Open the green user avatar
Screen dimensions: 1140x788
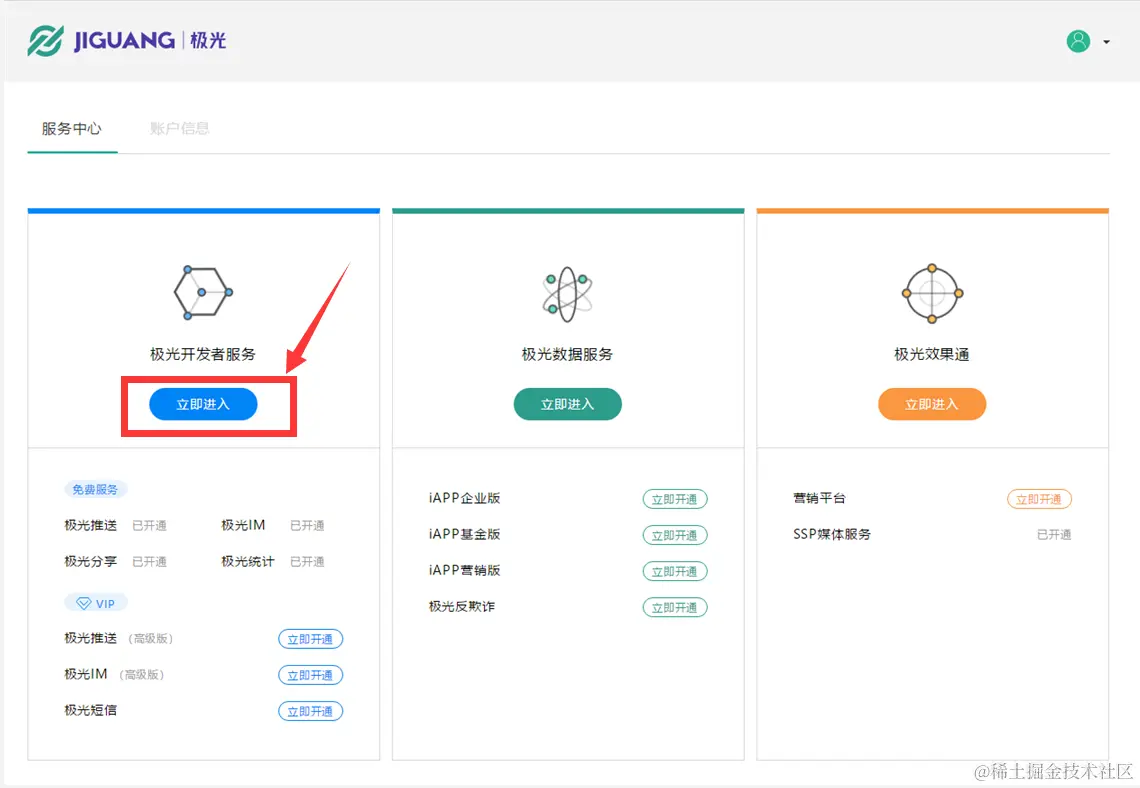click(x=1078, y=41)
